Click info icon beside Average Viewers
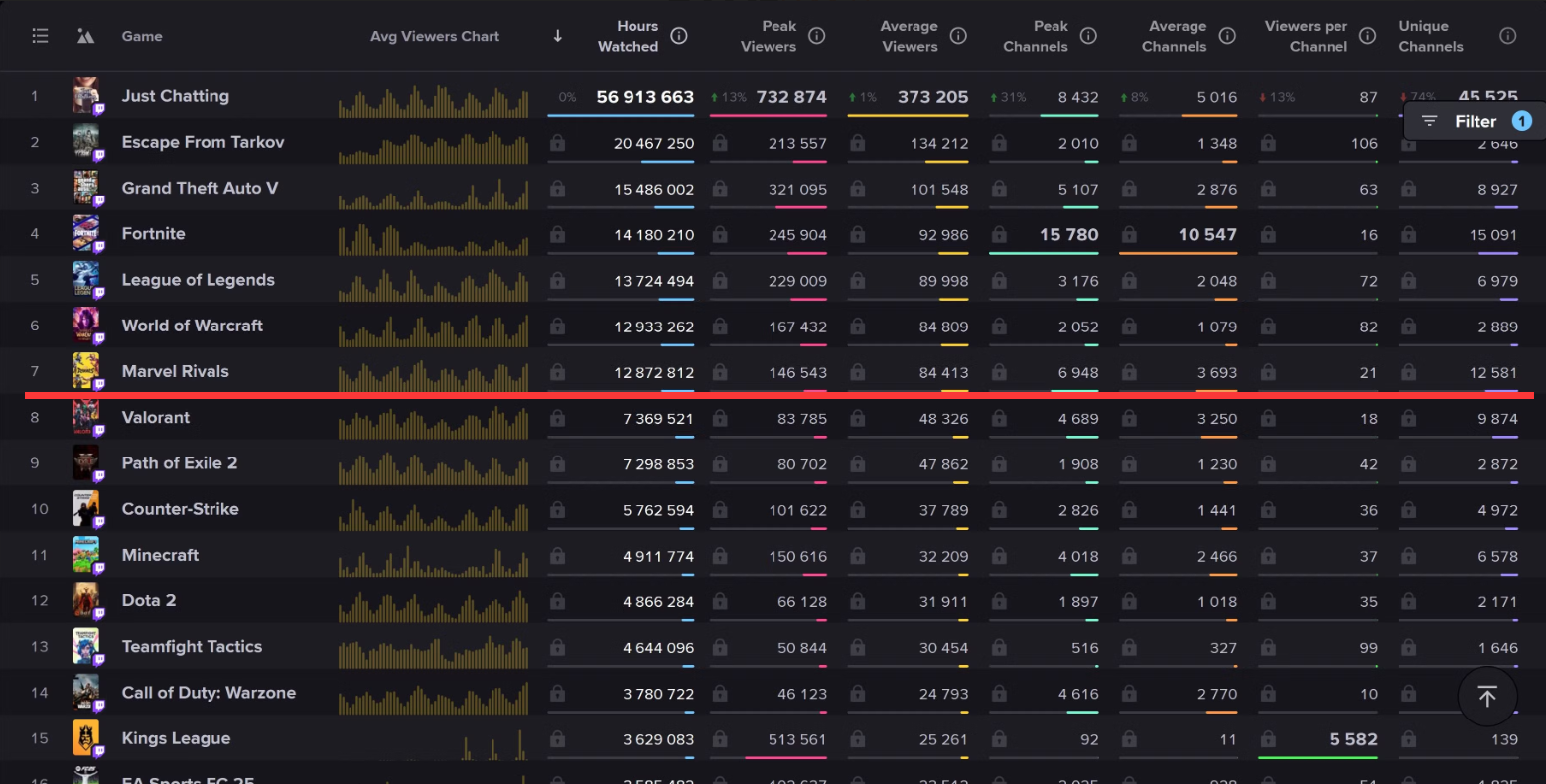This screenshot has width=1546, height=784. click(958, 36)
